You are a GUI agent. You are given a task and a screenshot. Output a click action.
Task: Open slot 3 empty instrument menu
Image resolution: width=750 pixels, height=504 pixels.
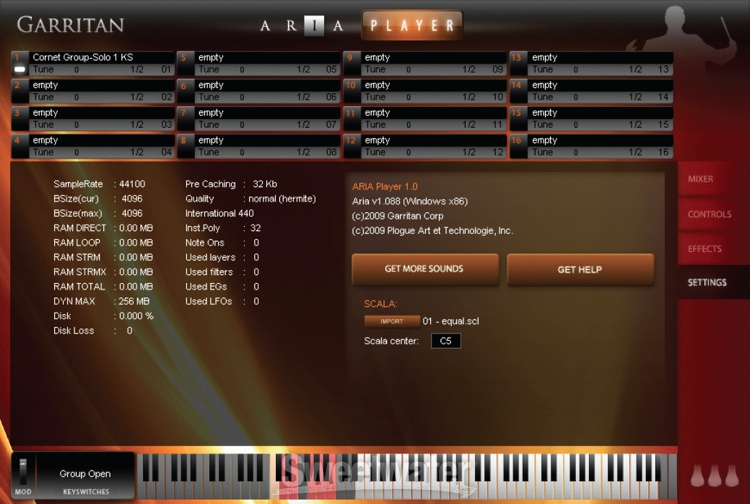pos(101,113)
